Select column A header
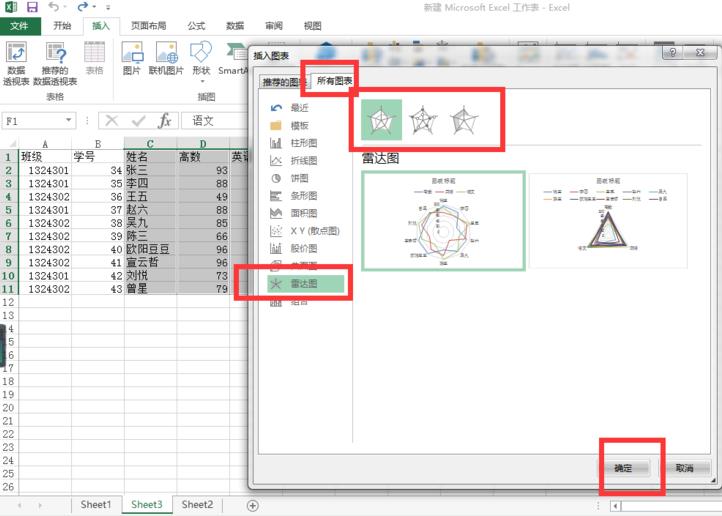 pyautogui.click(x=45, y=144)
